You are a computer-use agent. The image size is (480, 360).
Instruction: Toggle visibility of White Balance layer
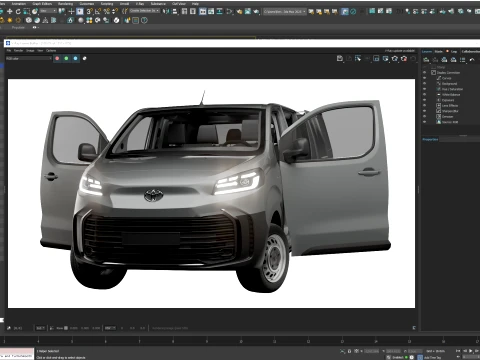click(425, 95)
